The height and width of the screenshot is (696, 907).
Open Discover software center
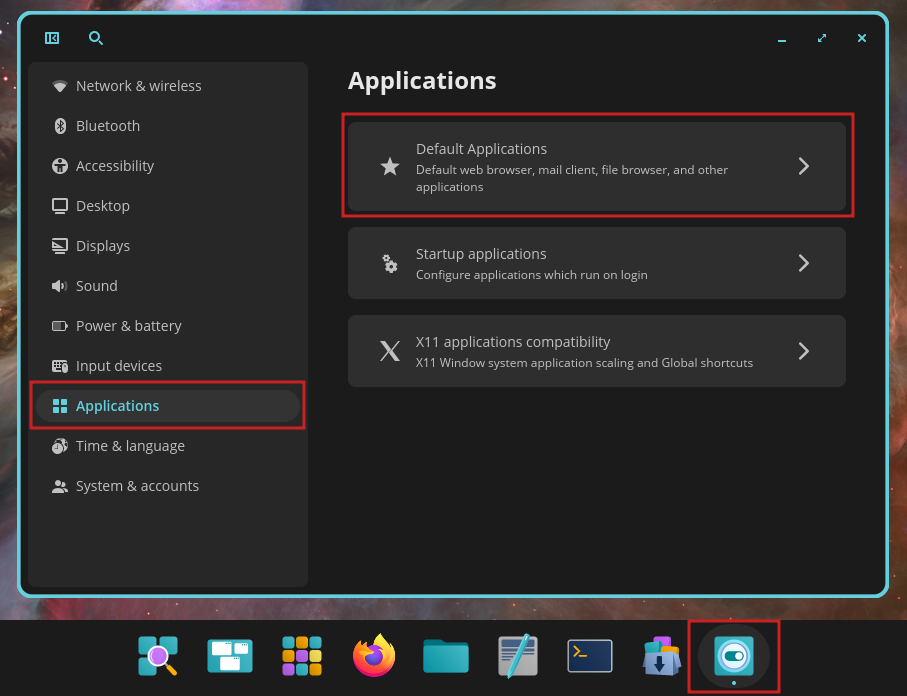(x=661, y=655)
